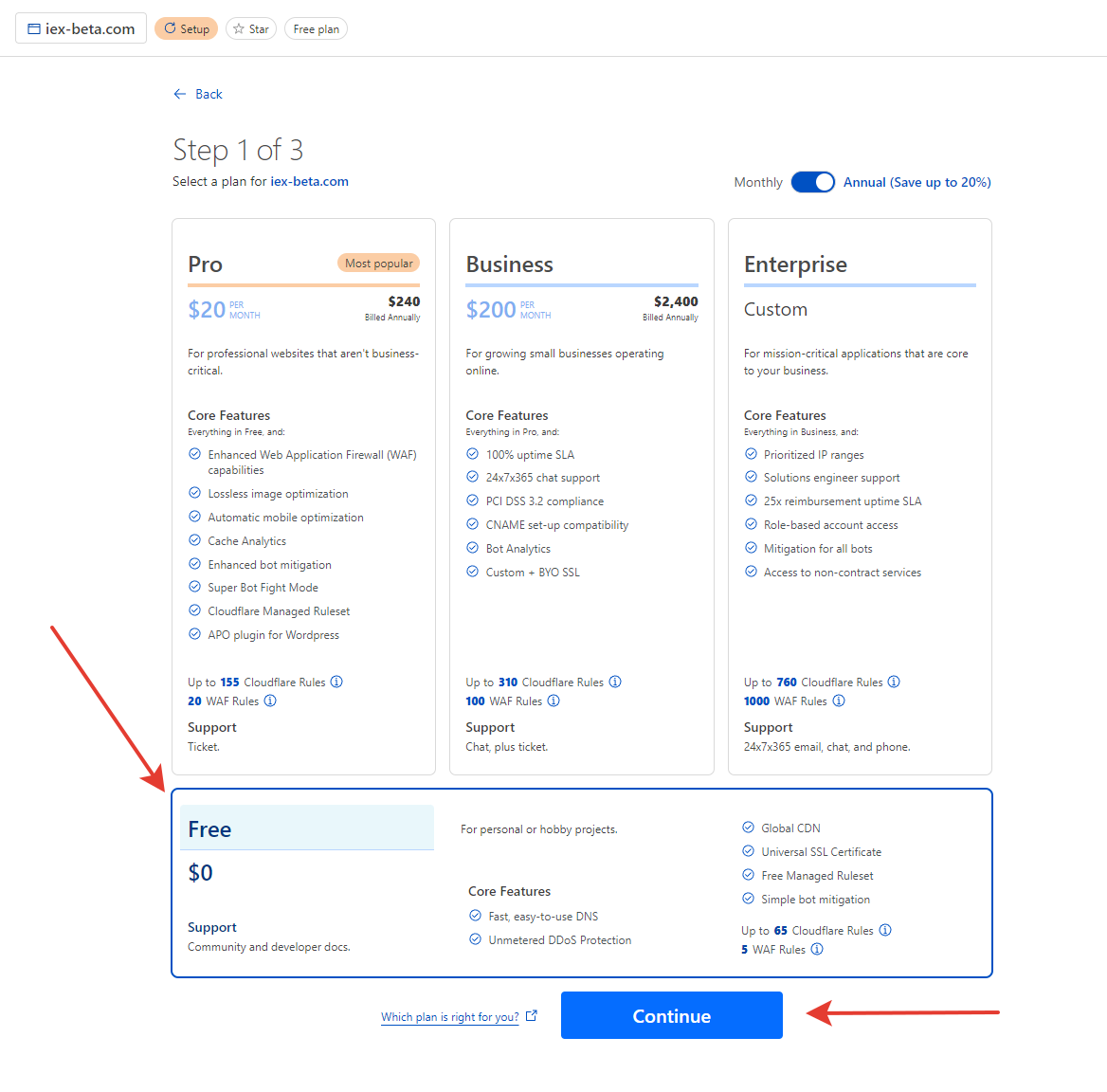Click info icon beside Pro Cloudflare Rules
This screenshot has width=1107, height=1092.
point(336,682)
